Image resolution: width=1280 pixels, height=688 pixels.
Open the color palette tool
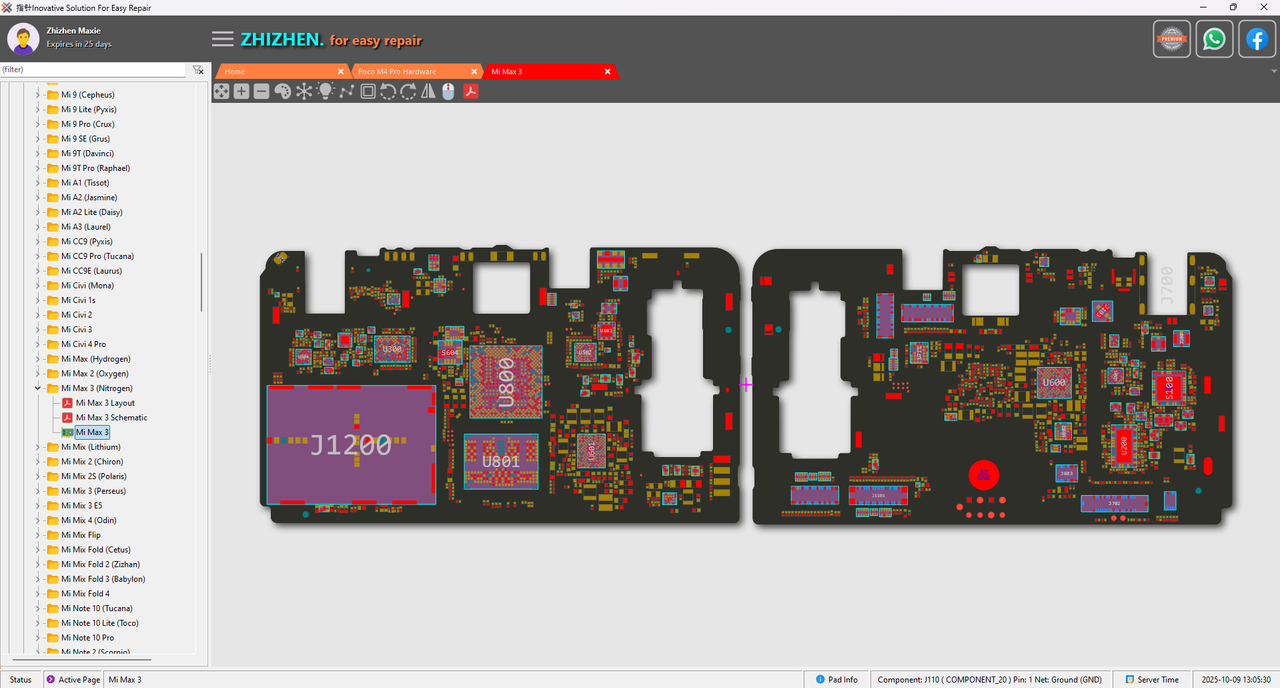coord(282,91)
